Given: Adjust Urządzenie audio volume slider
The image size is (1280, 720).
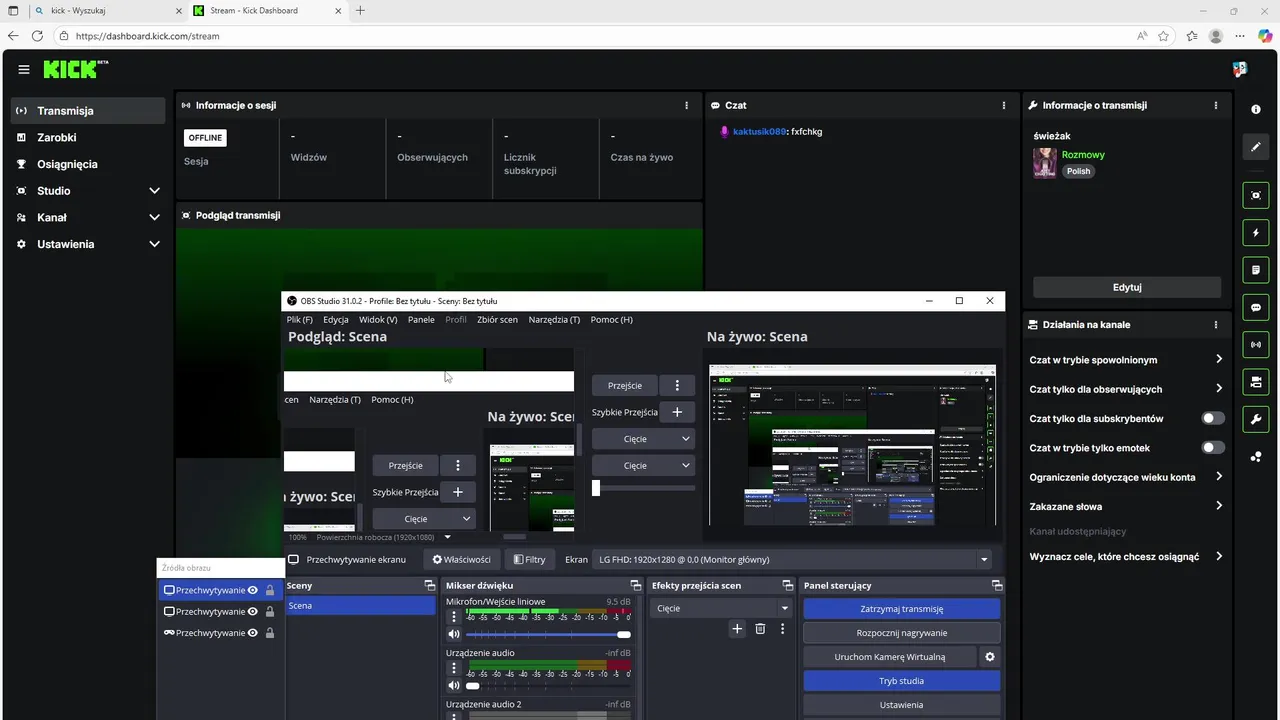Looking at the screenshot, I should click(x=548, y=685).
